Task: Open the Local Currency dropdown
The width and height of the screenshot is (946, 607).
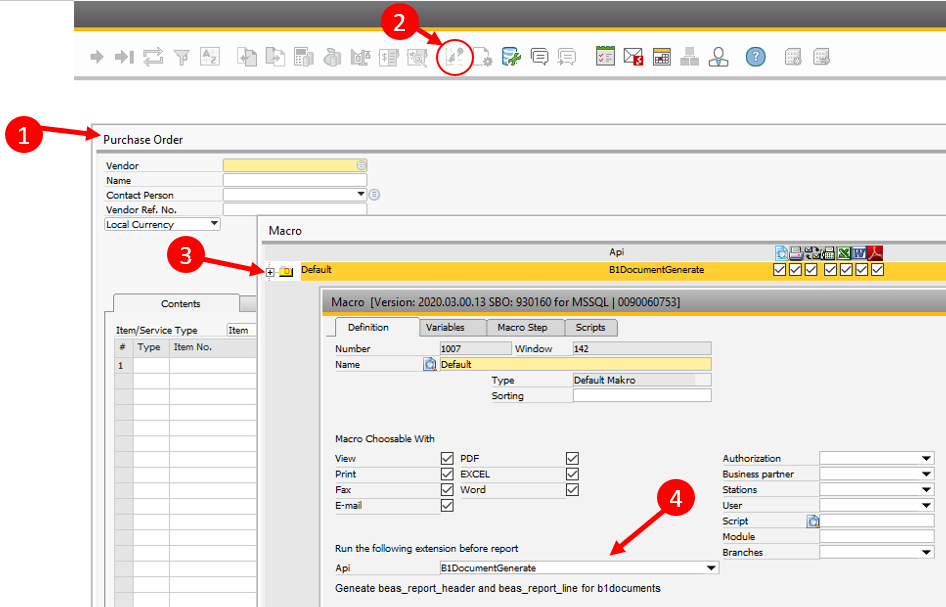Action: (213, 225)
